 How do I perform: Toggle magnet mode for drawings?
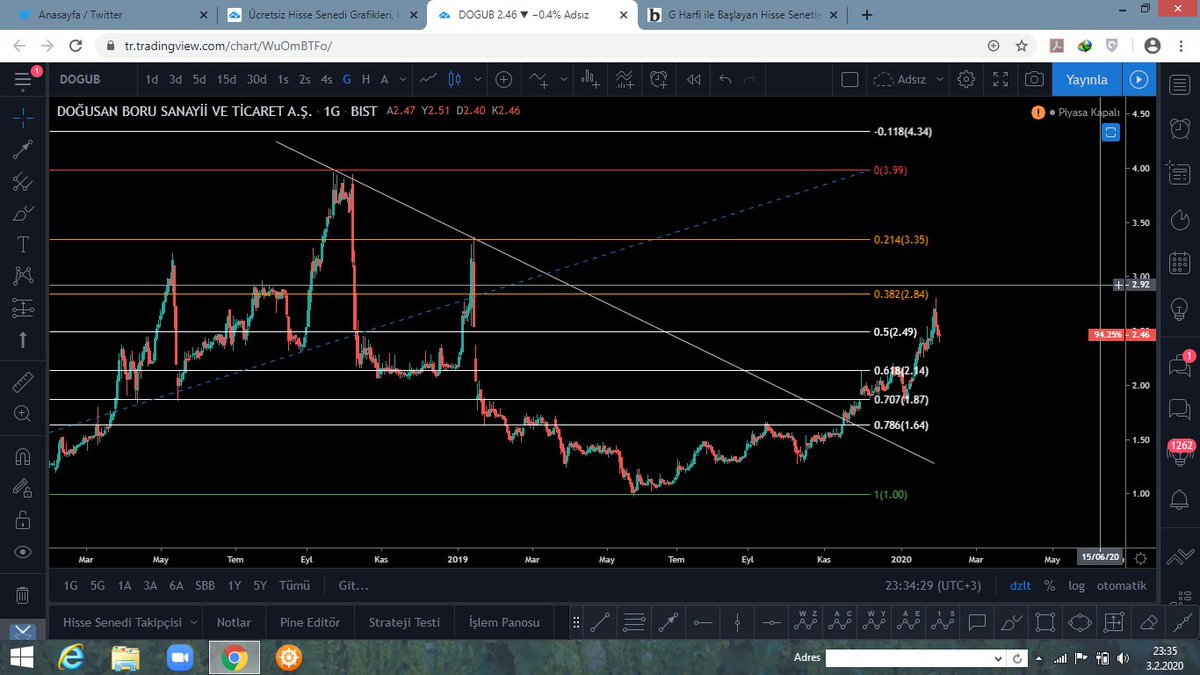pyautogui.click(x=22, y=456)
